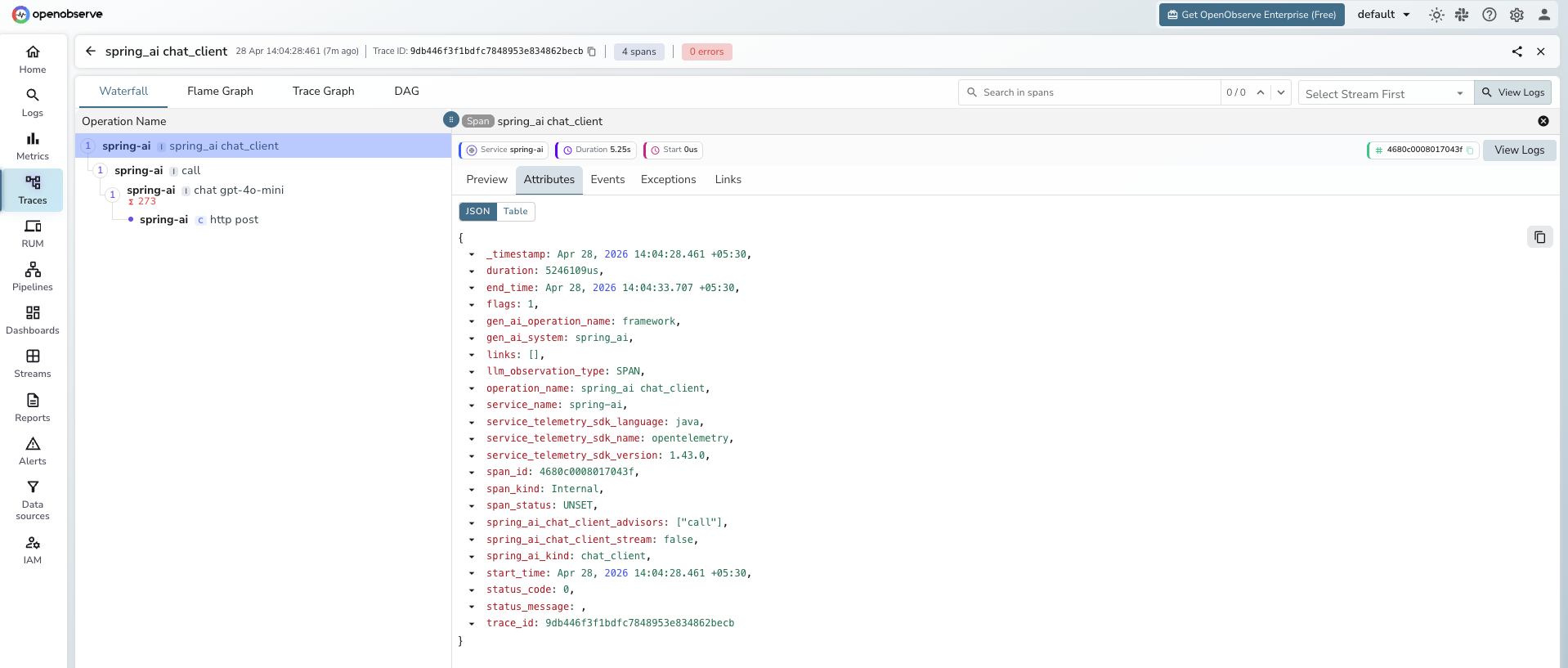Click the top View Logs search button
The image size is (1568, 668).
(1513, 92)
